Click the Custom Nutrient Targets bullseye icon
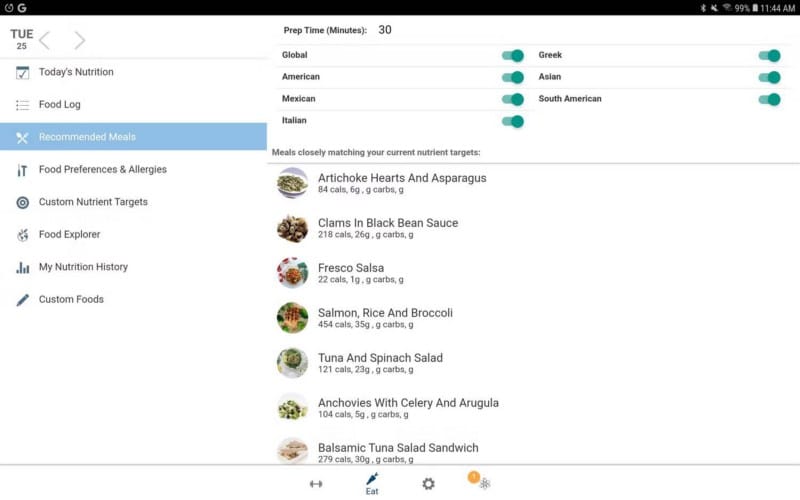Image resolution: width=800 pixels, height=500 pixels. (x=22, y=202)
